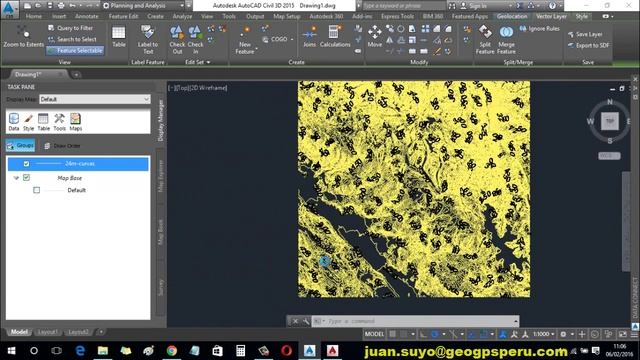This screenshot has width=640, height=360.
Task: Open the Home ribbon tab
Action: [33, 16]
